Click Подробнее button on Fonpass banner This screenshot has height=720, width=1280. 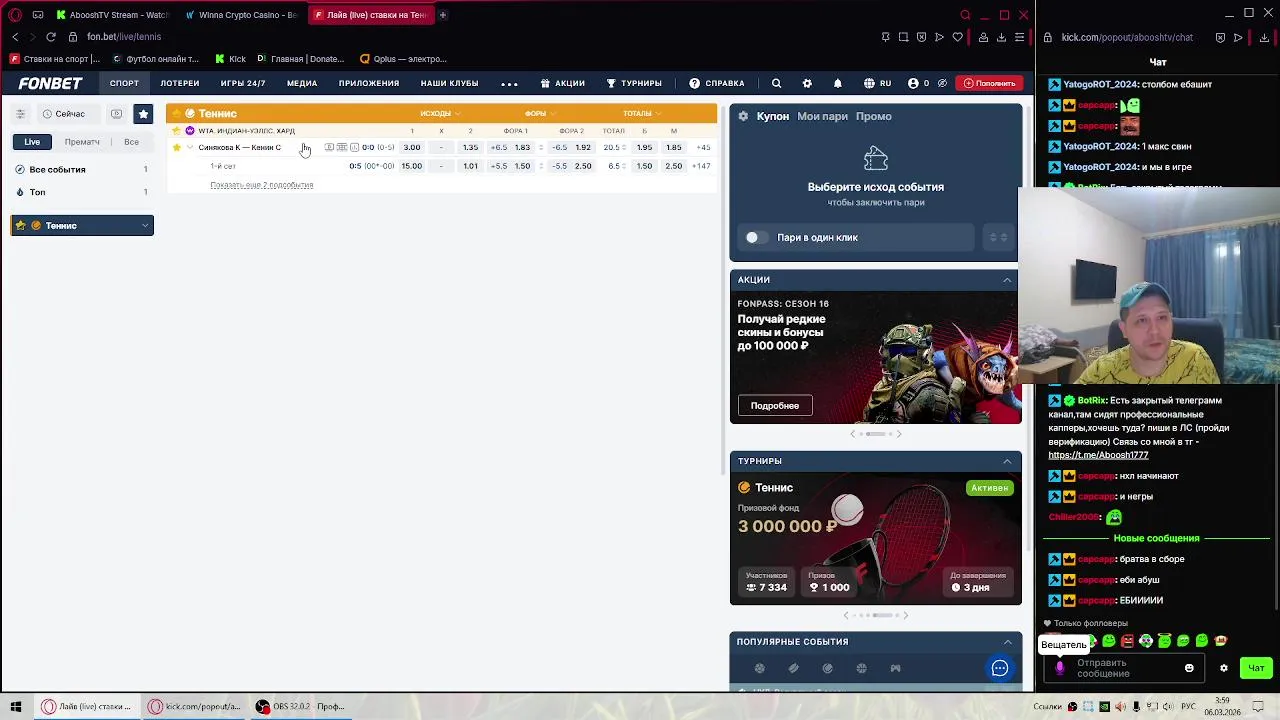(775, 406)
